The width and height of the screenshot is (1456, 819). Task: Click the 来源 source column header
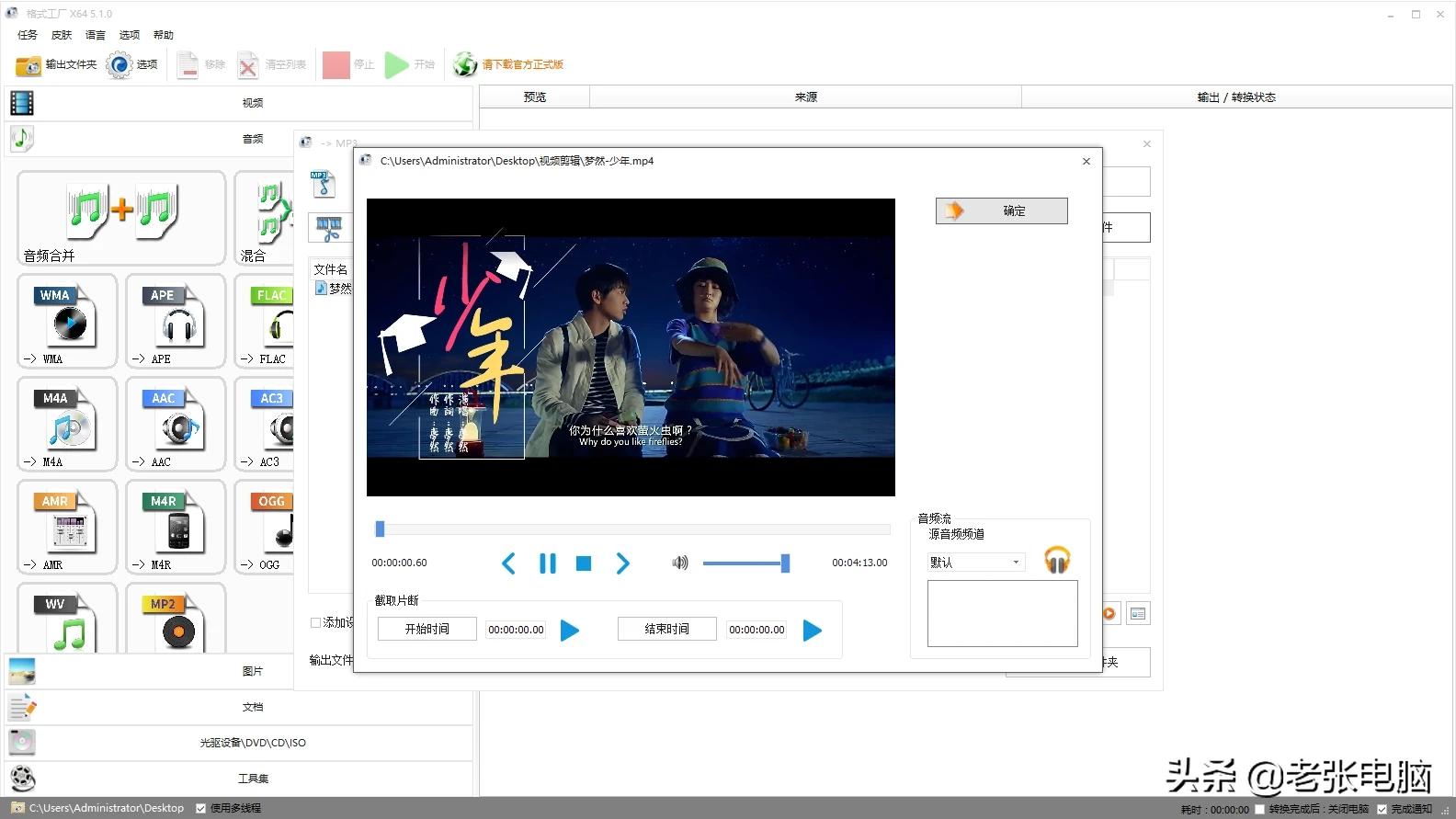click(805, 97)
